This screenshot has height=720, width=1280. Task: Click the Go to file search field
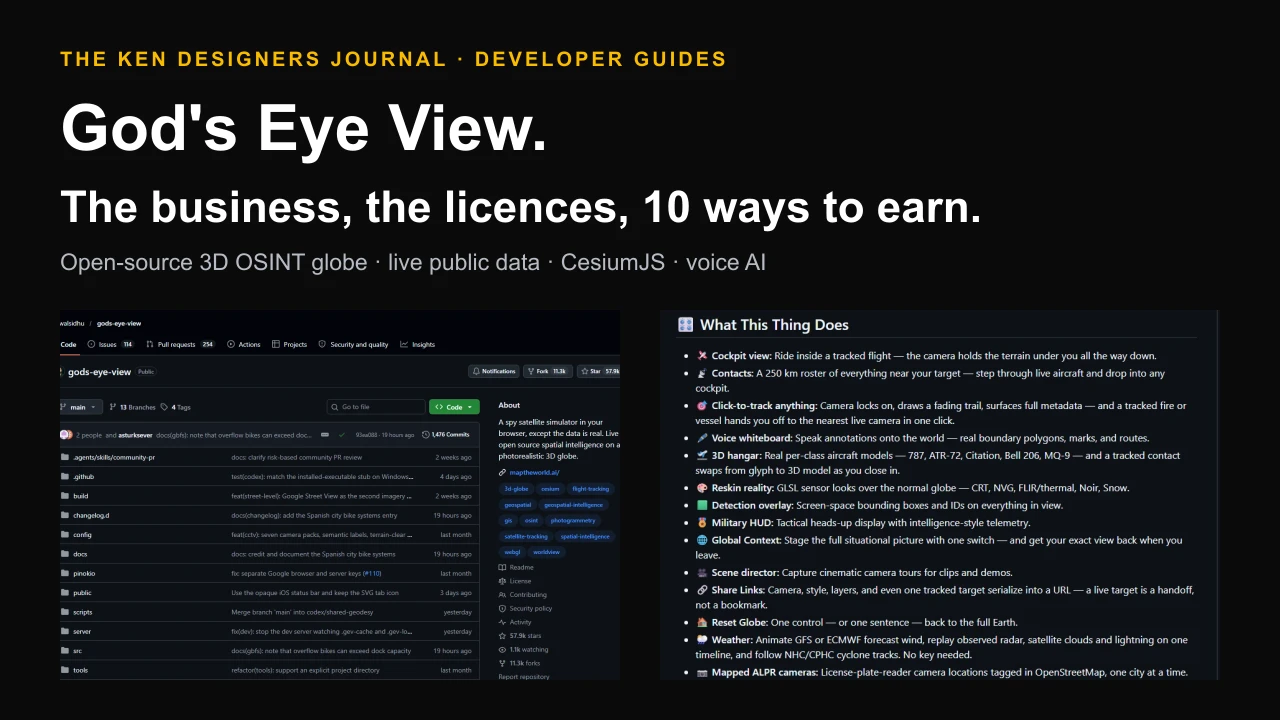pyautogui.click(x=376, y=407)
